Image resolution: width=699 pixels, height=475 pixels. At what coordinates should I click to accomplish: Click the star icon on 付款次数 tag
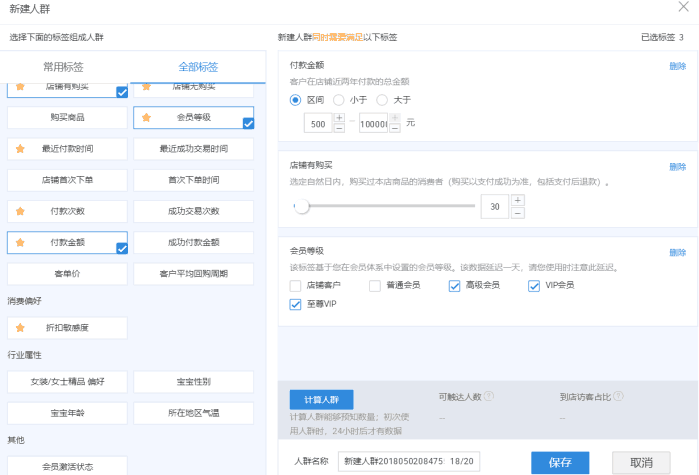[20, 211]
